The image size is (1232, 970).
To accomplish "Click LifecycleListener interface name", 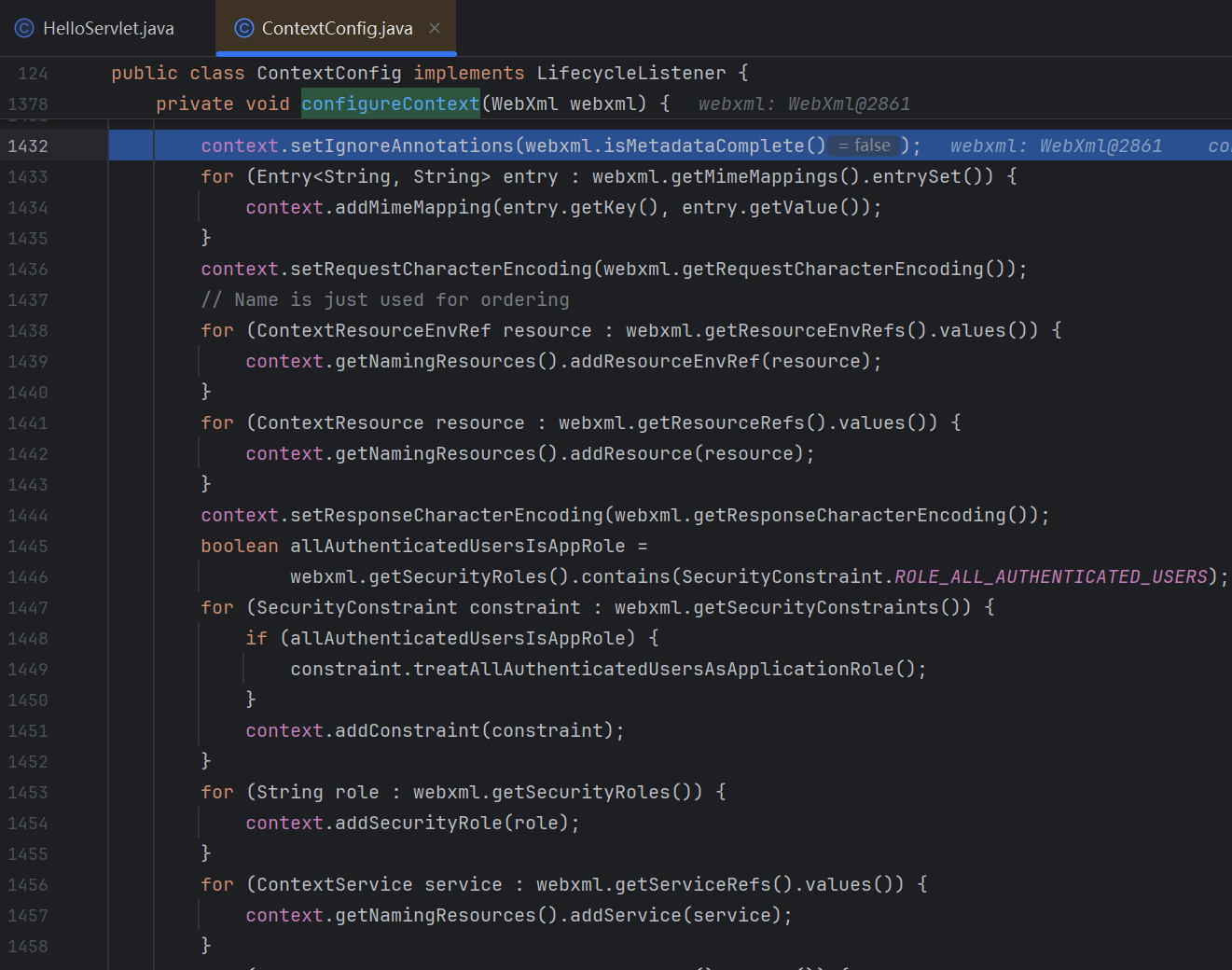I will [x=630, y=73].
